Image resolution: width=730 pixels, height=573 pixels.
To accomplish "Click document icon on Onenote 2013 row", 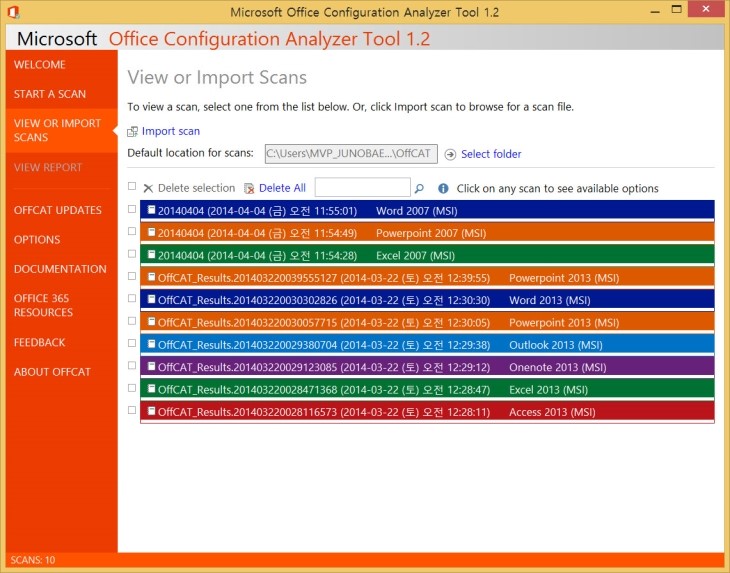I will point(151,366).
